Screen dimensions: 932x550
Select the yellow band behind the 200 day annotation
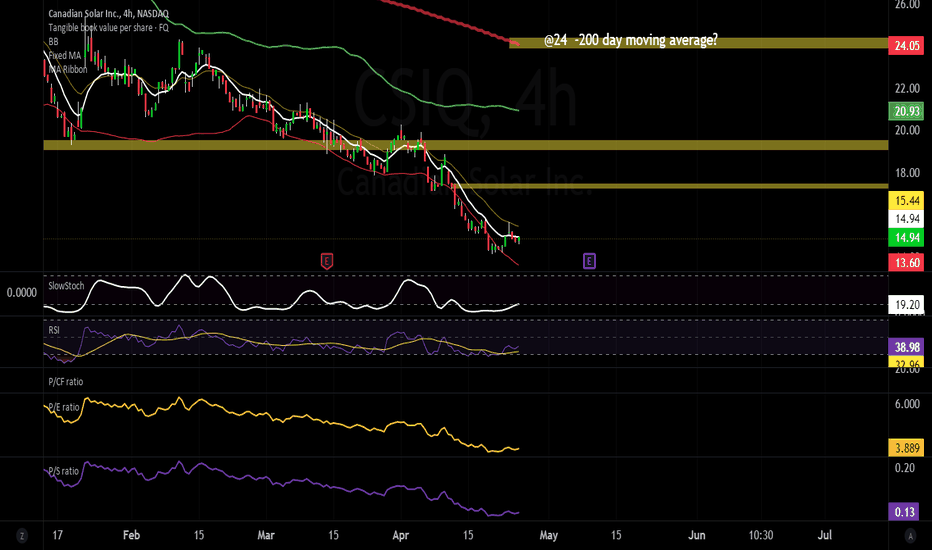[698, 43]
